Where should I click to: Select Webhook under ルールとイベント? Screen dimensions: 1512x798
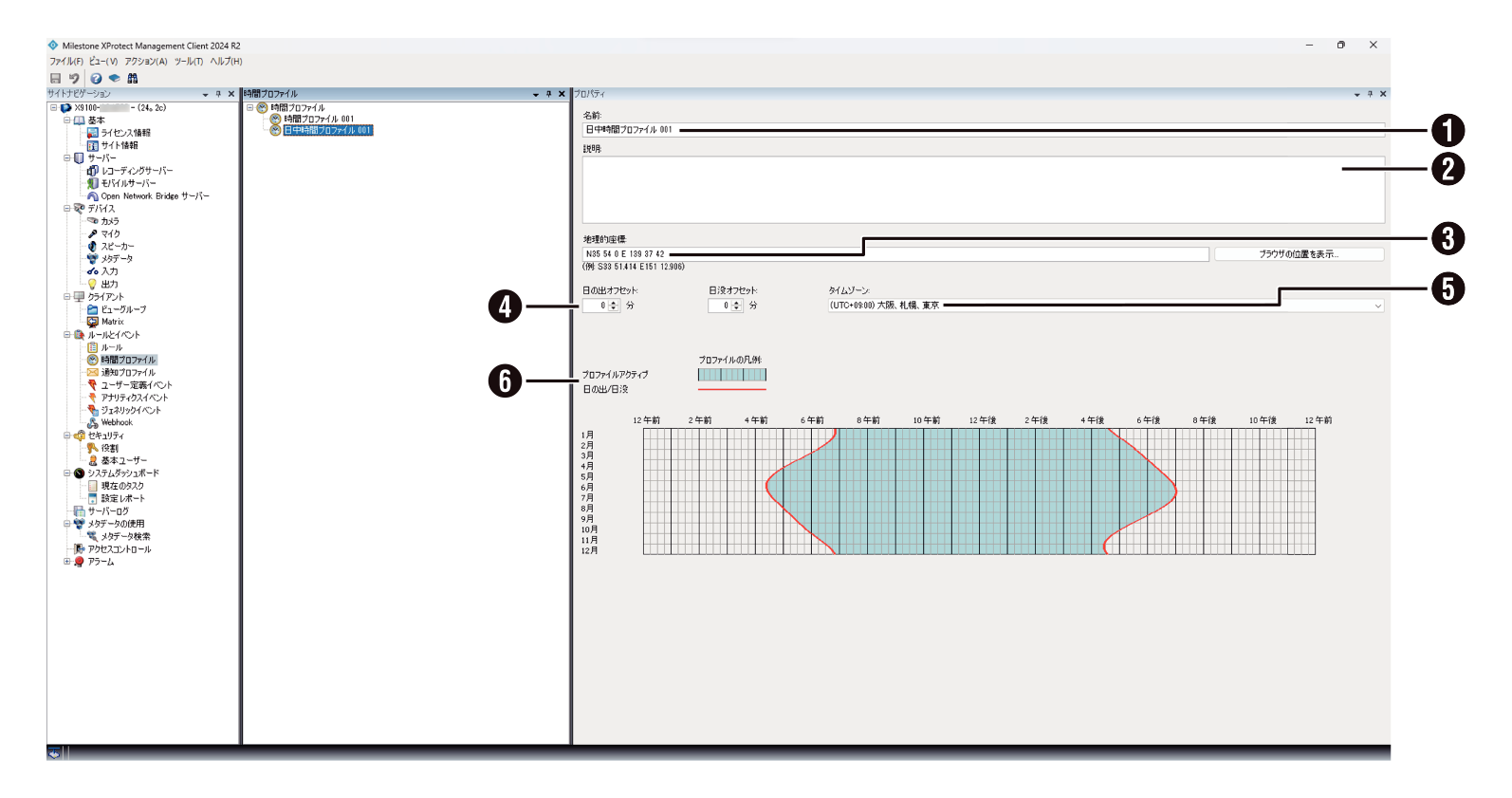[x=117, y=422]
